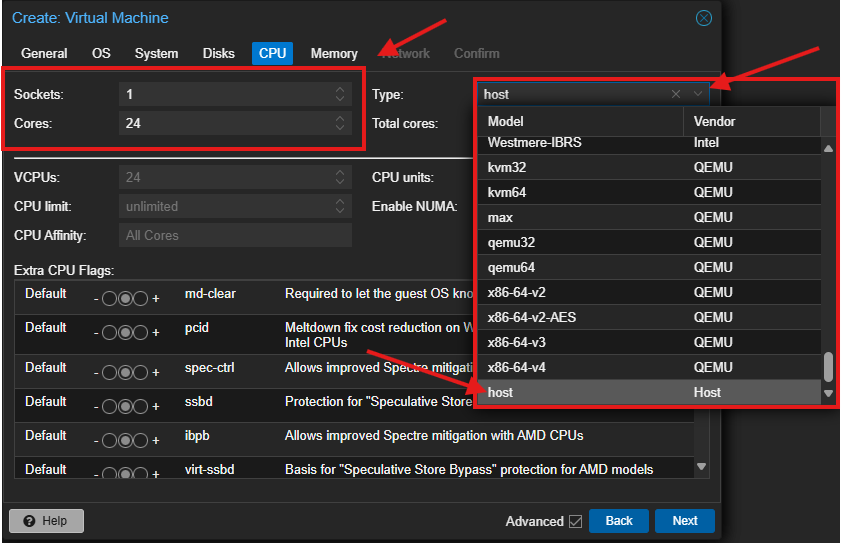Switch to the System tab
This screenshot has width=841, height=543.
point(156,54)
